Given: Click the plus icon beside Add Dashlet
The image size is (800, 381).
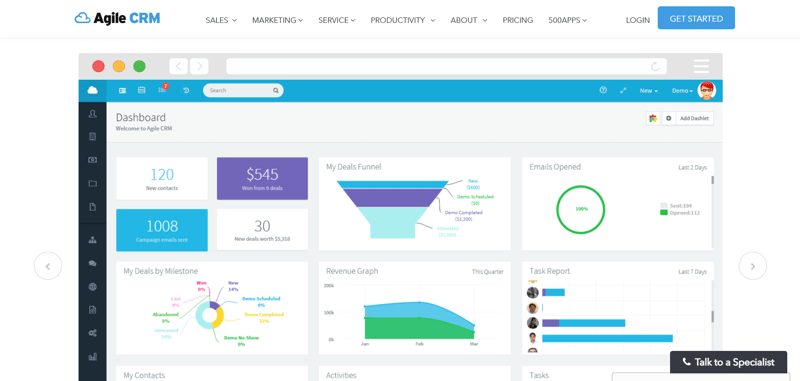Looking at the screenshot, I should pyautogui.click(x=668, y=118).
